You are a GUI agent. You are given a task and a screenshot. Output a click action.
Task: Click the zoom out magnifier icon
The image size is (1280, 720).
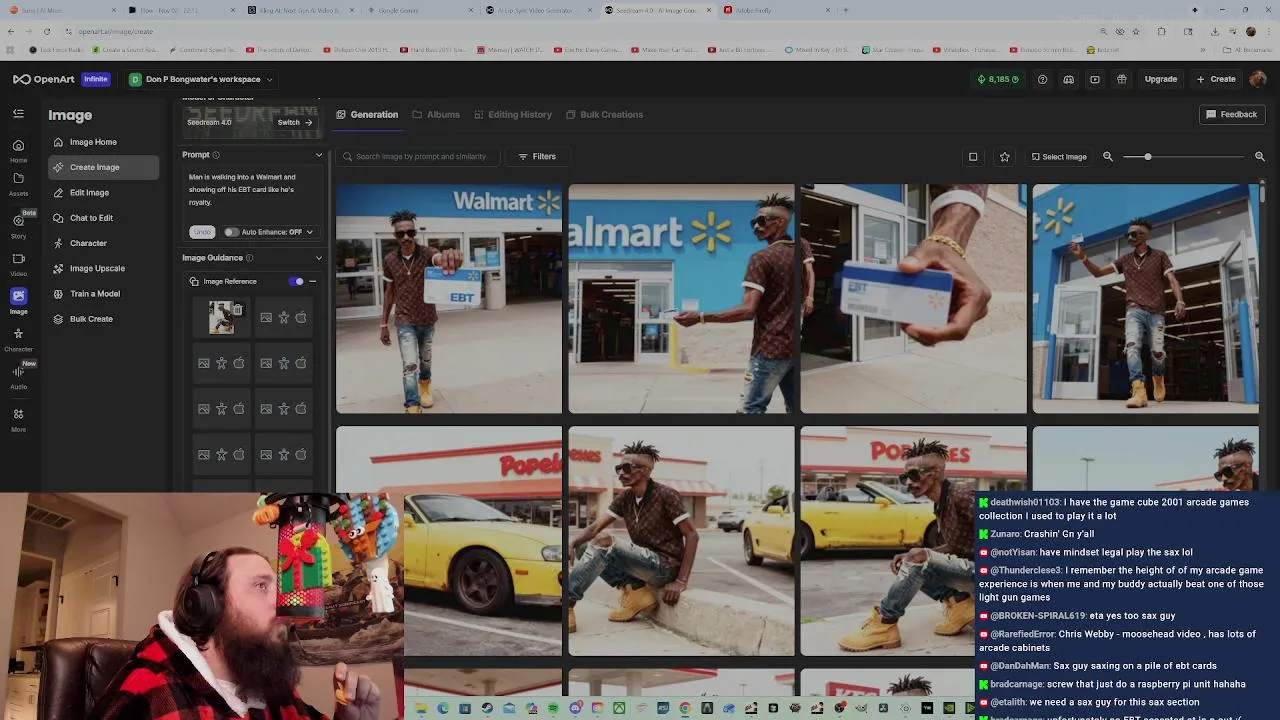[x=1108, y=156]
